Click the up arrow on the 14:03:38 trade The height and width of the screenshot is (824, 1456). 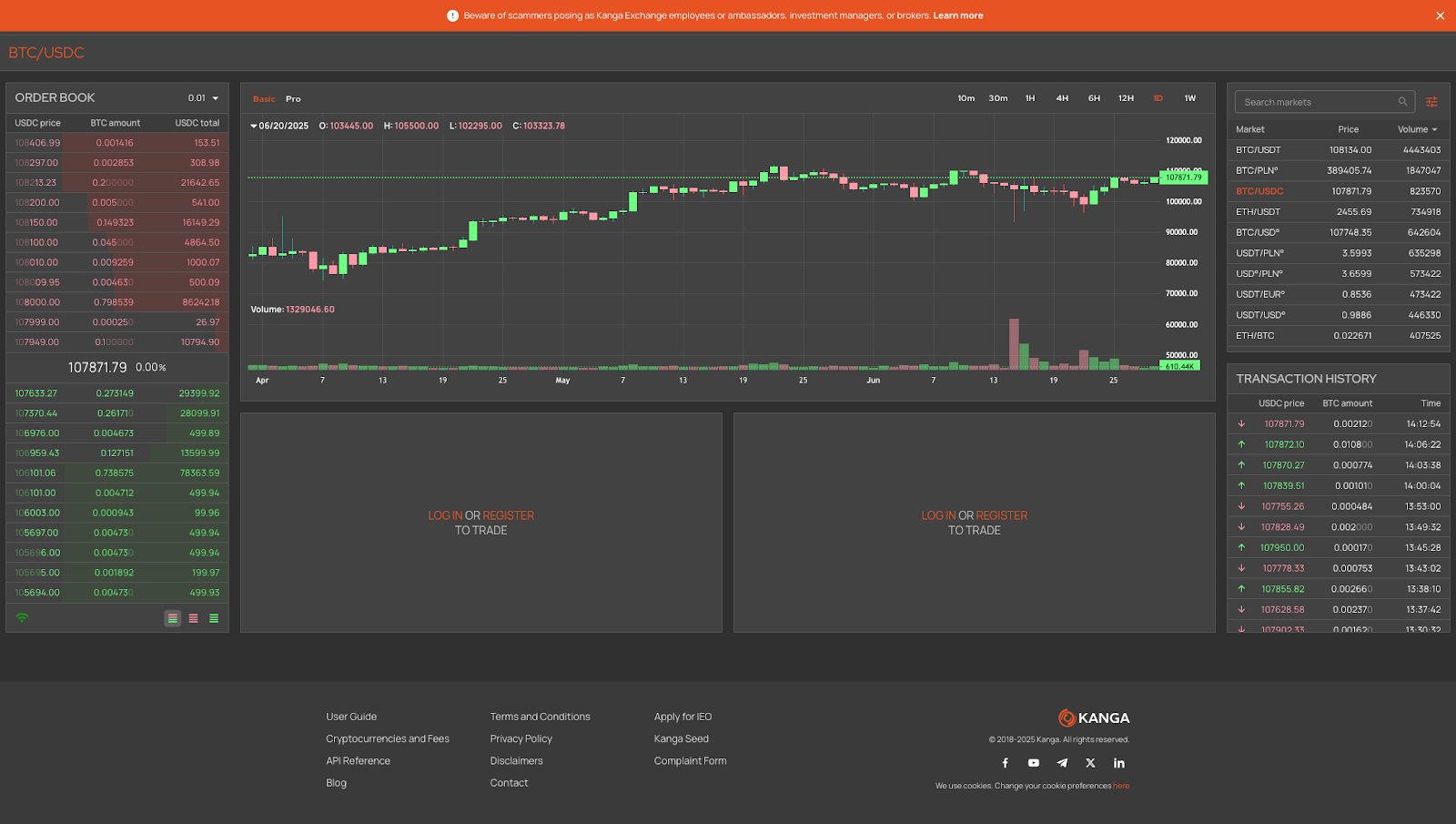(x=1241, y=465)
